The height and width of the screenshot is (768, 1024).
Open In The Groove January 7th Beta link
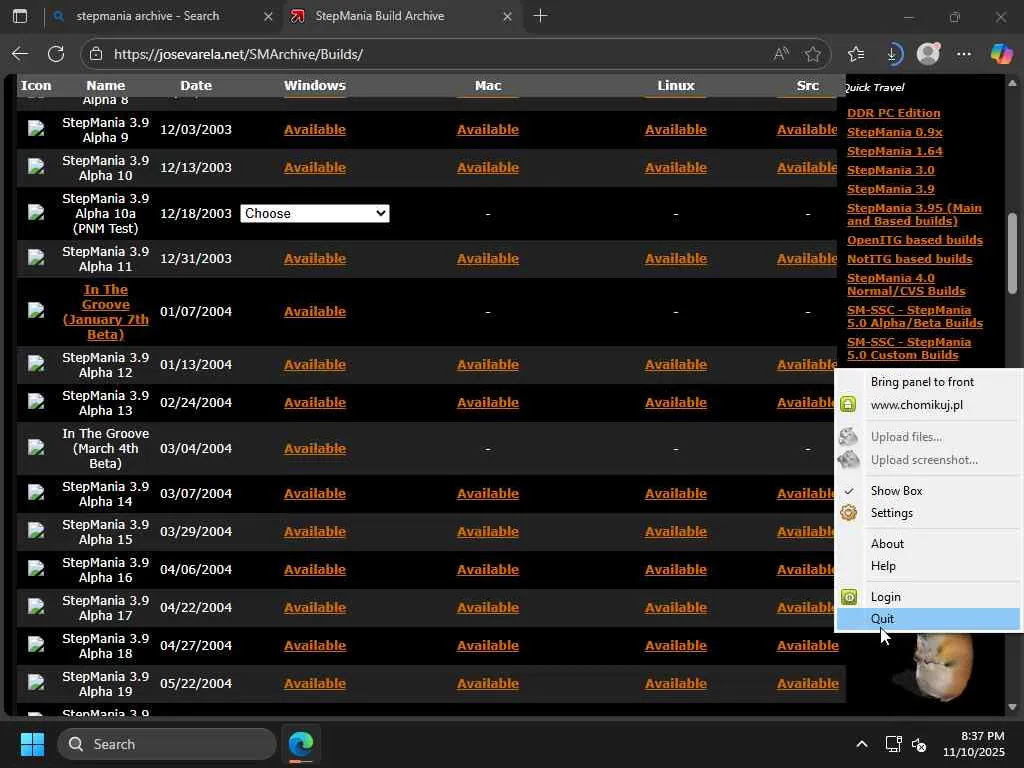[x=106, y=312]
